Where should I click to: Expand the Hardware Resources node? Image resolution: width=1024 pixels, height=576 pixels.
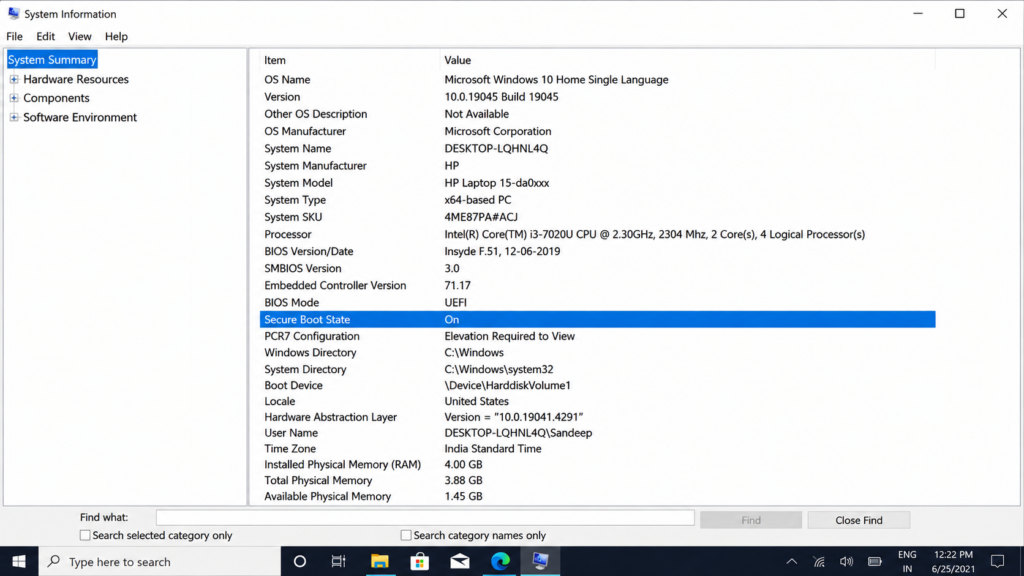(x=14, y=79)
